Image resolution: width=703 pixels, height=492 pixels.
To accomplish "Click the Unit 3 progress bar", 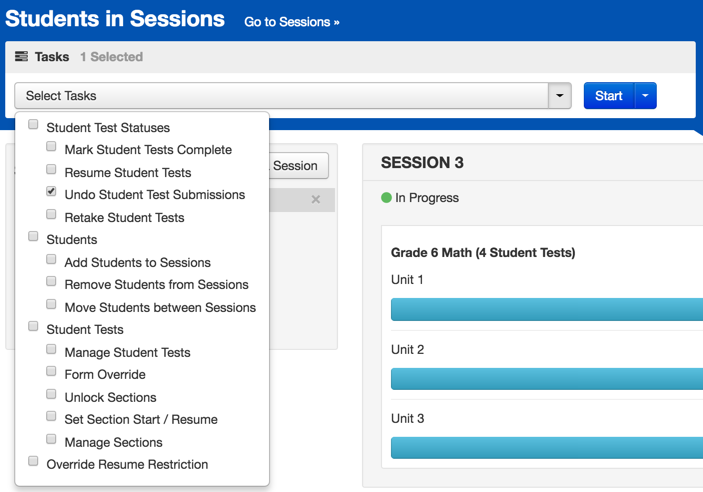I will point(546,447).
